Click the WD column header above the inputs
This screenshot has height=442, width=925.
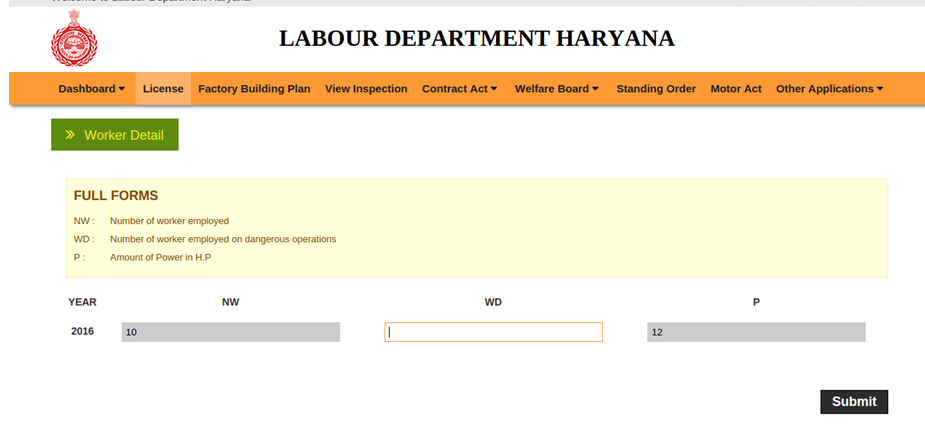pyautogui.click(x=493, y=301)
